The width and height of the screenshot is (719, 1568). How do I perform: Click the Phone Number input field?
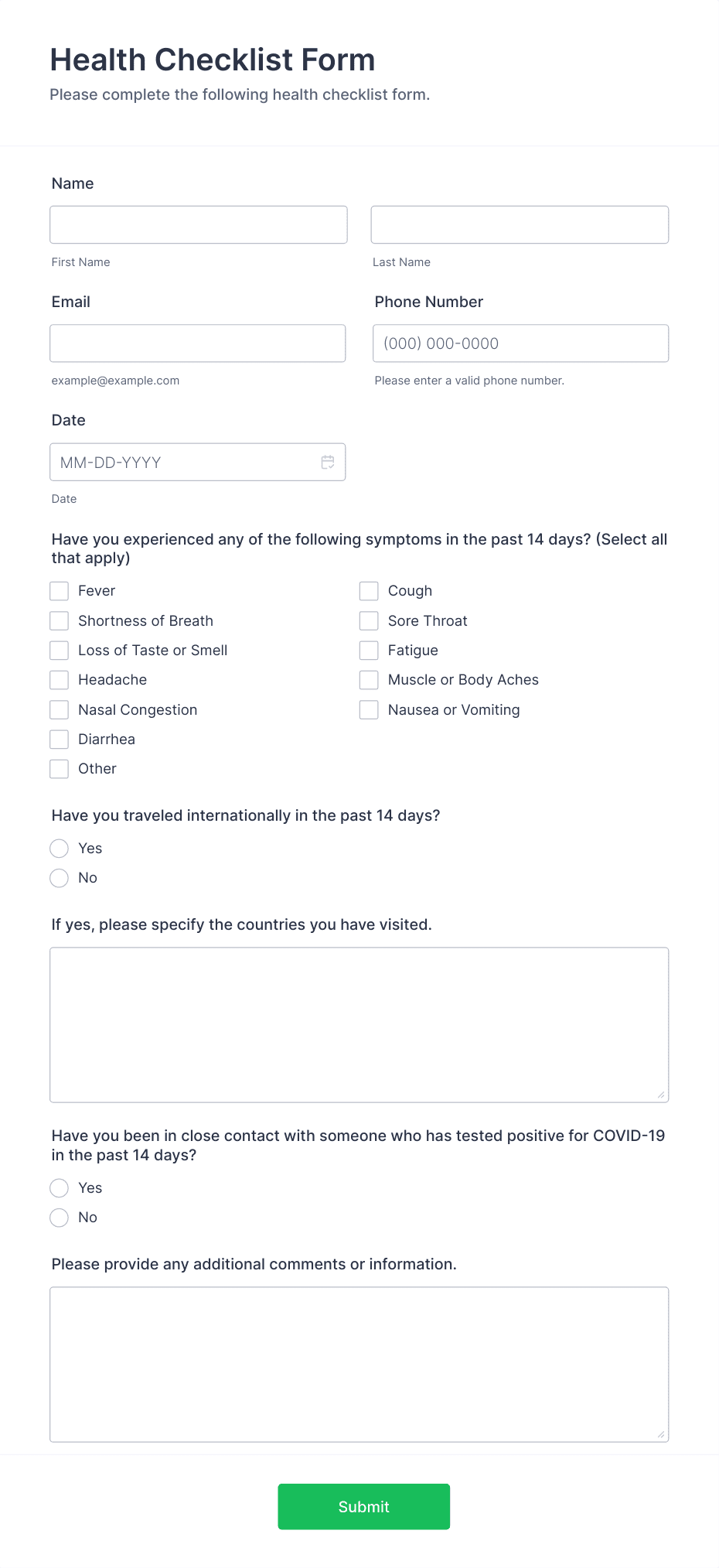point(520,343)
